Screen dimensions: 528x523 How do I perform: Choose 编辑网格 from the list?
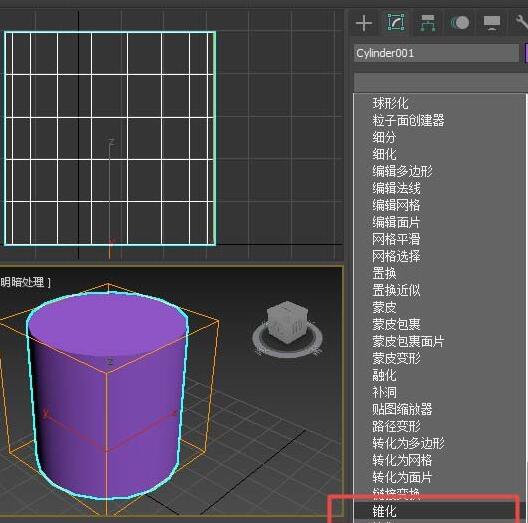pos(396,205)
